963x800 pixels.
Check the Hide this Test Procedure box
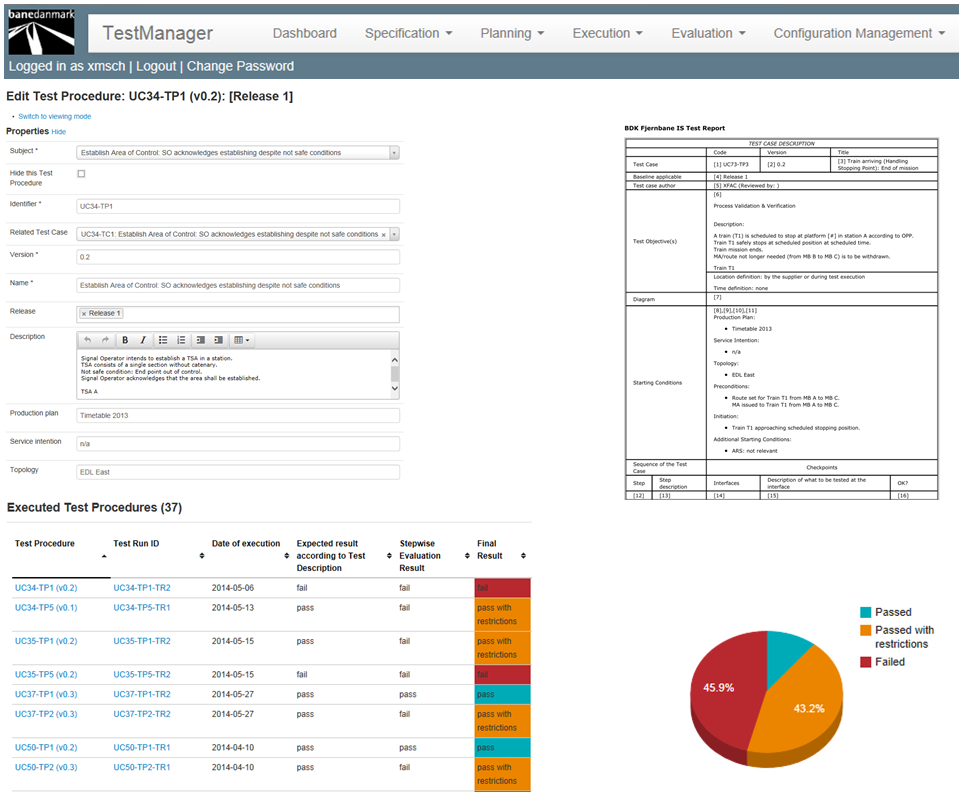pos(81,174)
